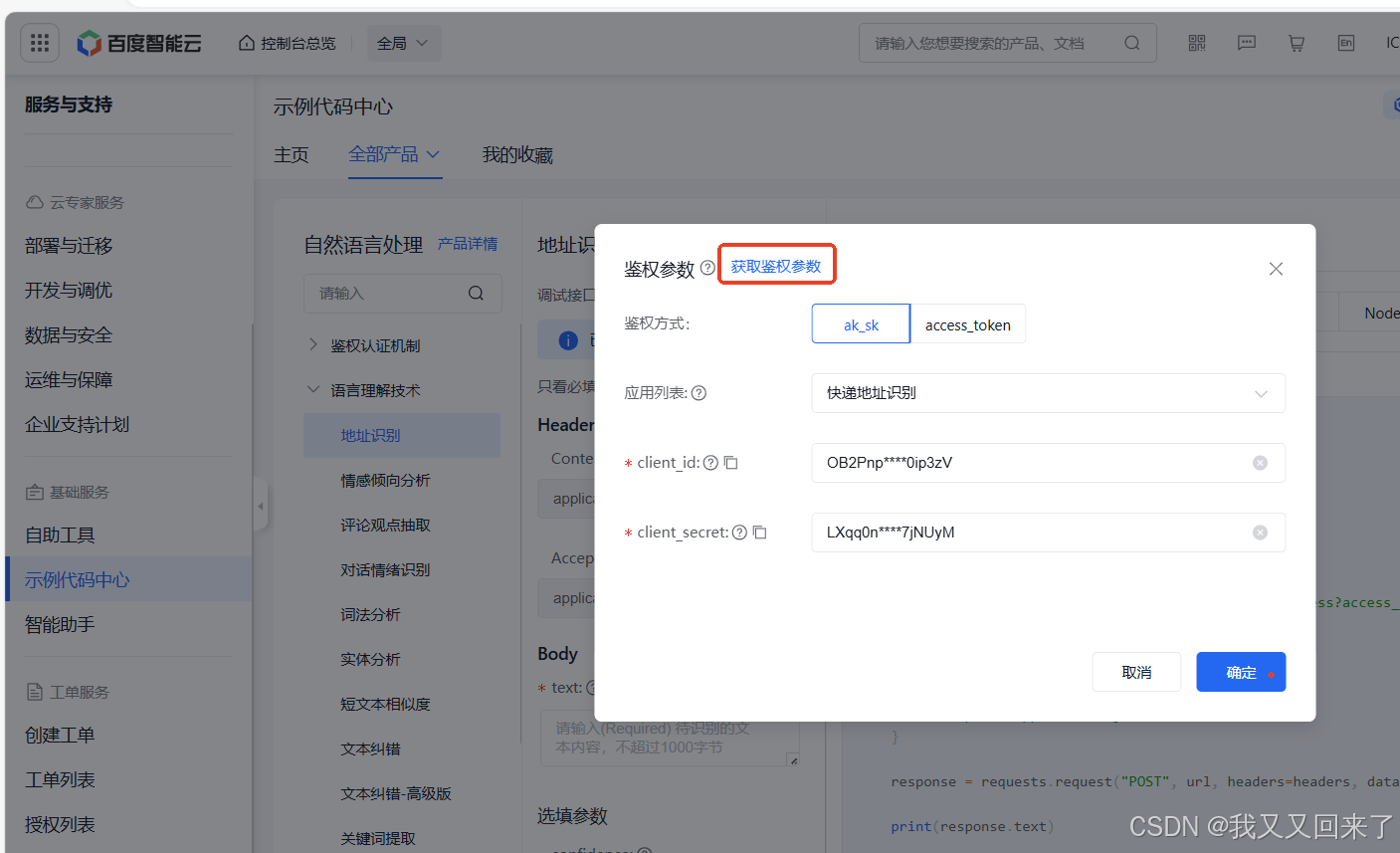Viewport: 1400px width, 853px height.
Task: Open the 获取鉴权参数 link
Action: click(776, 264)
